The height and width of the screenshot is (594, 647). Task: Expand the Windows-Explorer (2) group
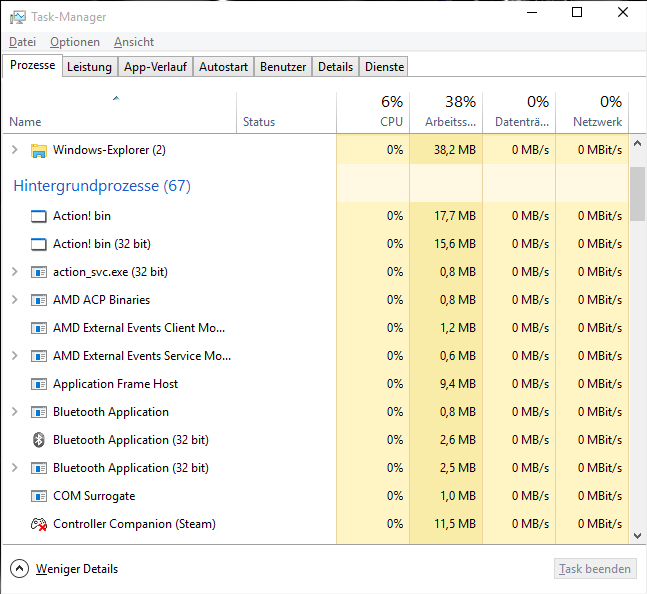[x=15, y=150]
